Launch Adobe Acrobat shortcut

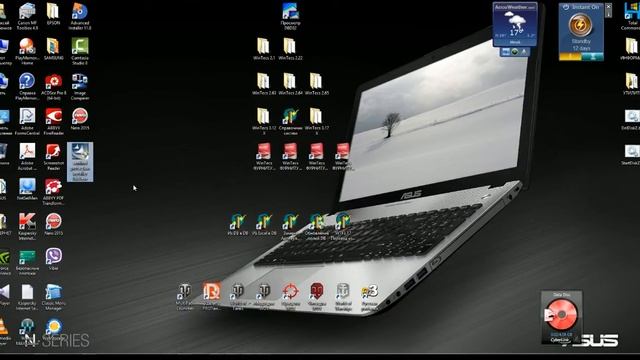click(x=27, y=157)
